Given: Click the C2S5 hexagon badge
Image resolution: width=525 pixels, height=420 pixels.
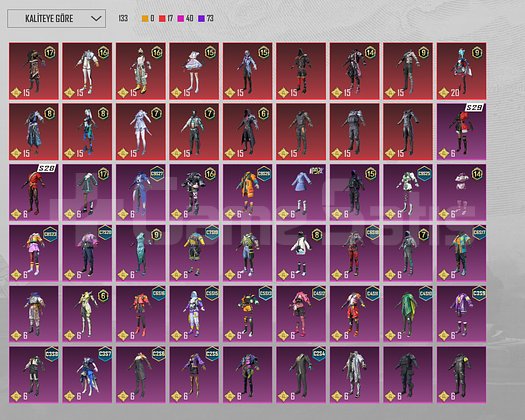Looking at the screenshot, I should [212, 354].
